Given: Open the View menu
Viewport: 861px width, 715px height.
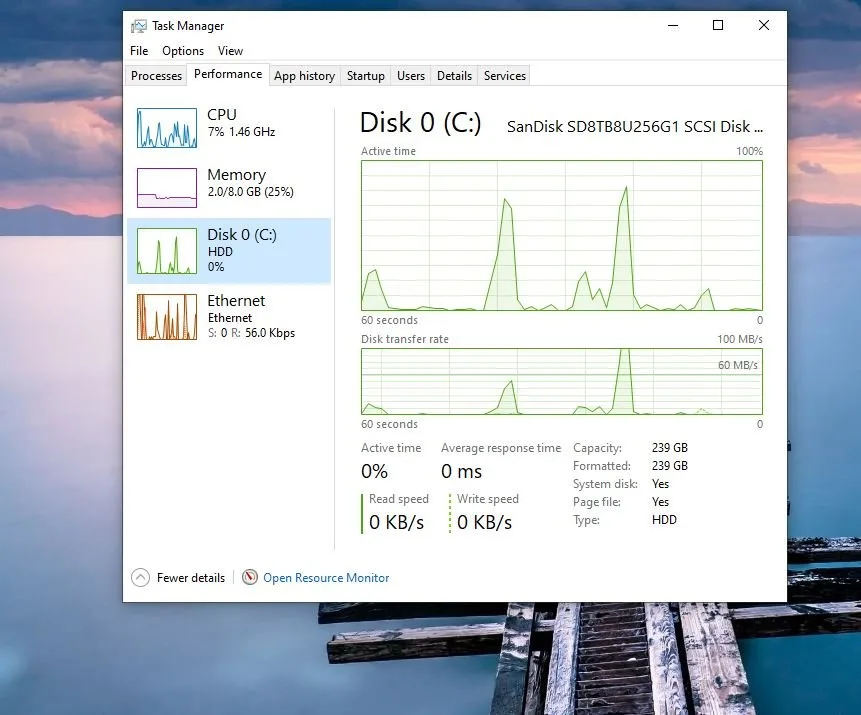Looking at the screenshot, I should 230,51.
